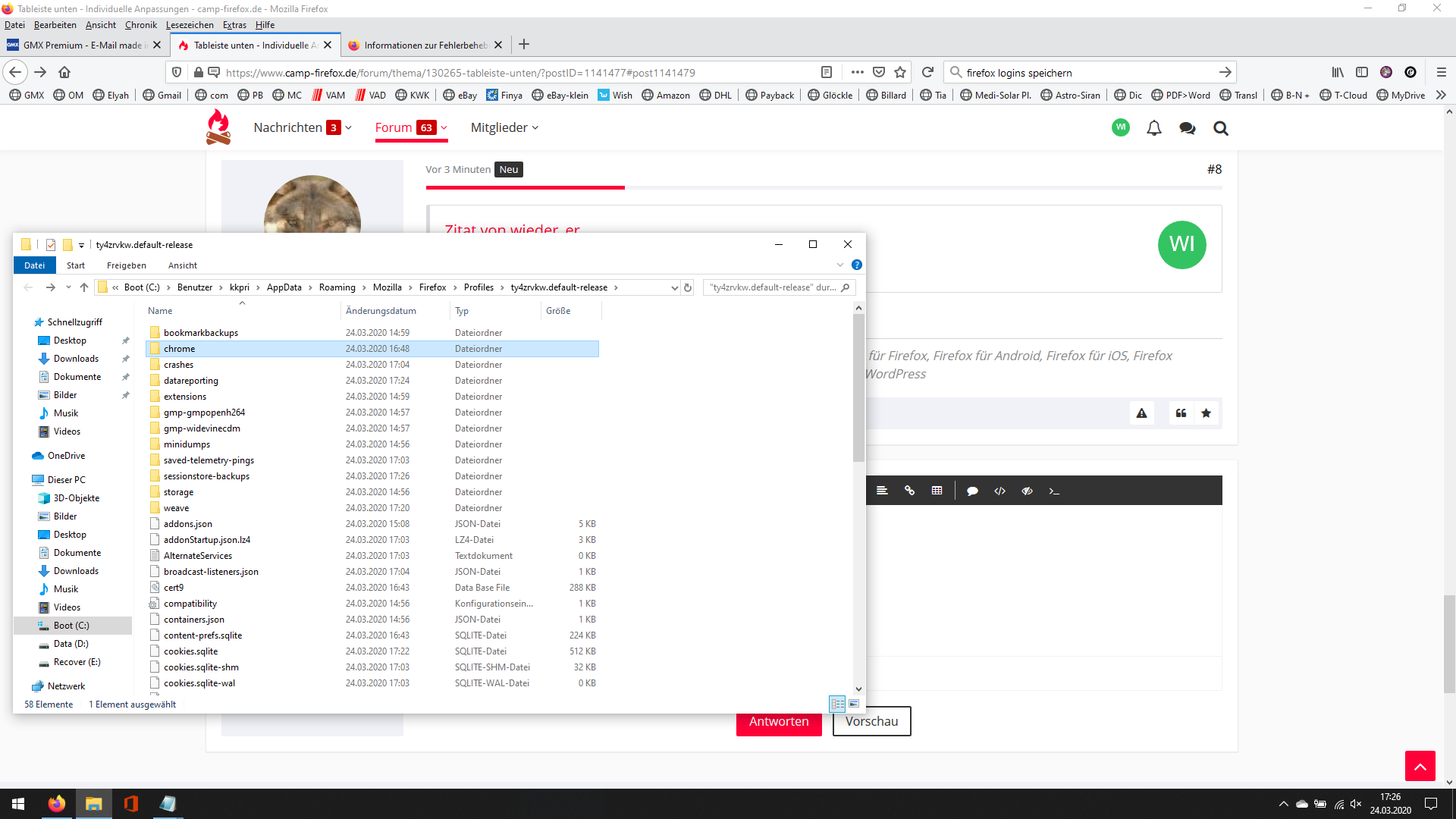
Task: Go up one folder in Explorer
Action: (84, 287)
